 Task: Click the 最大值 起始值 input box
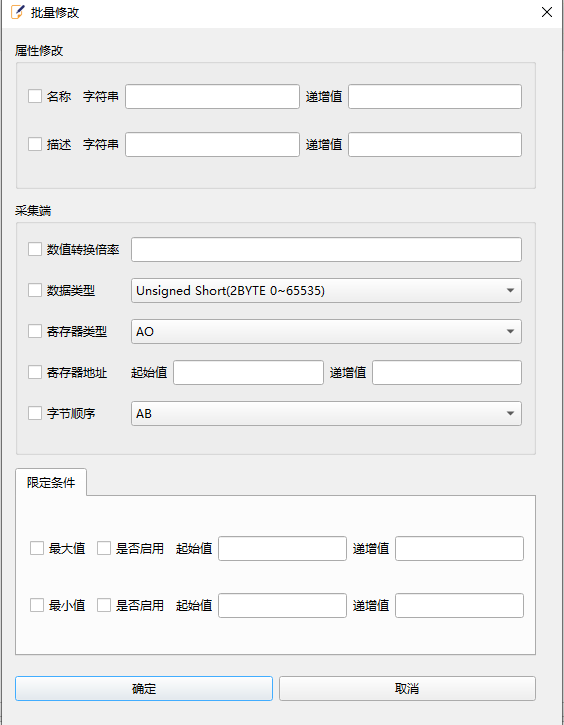click(x=282, y=548)
